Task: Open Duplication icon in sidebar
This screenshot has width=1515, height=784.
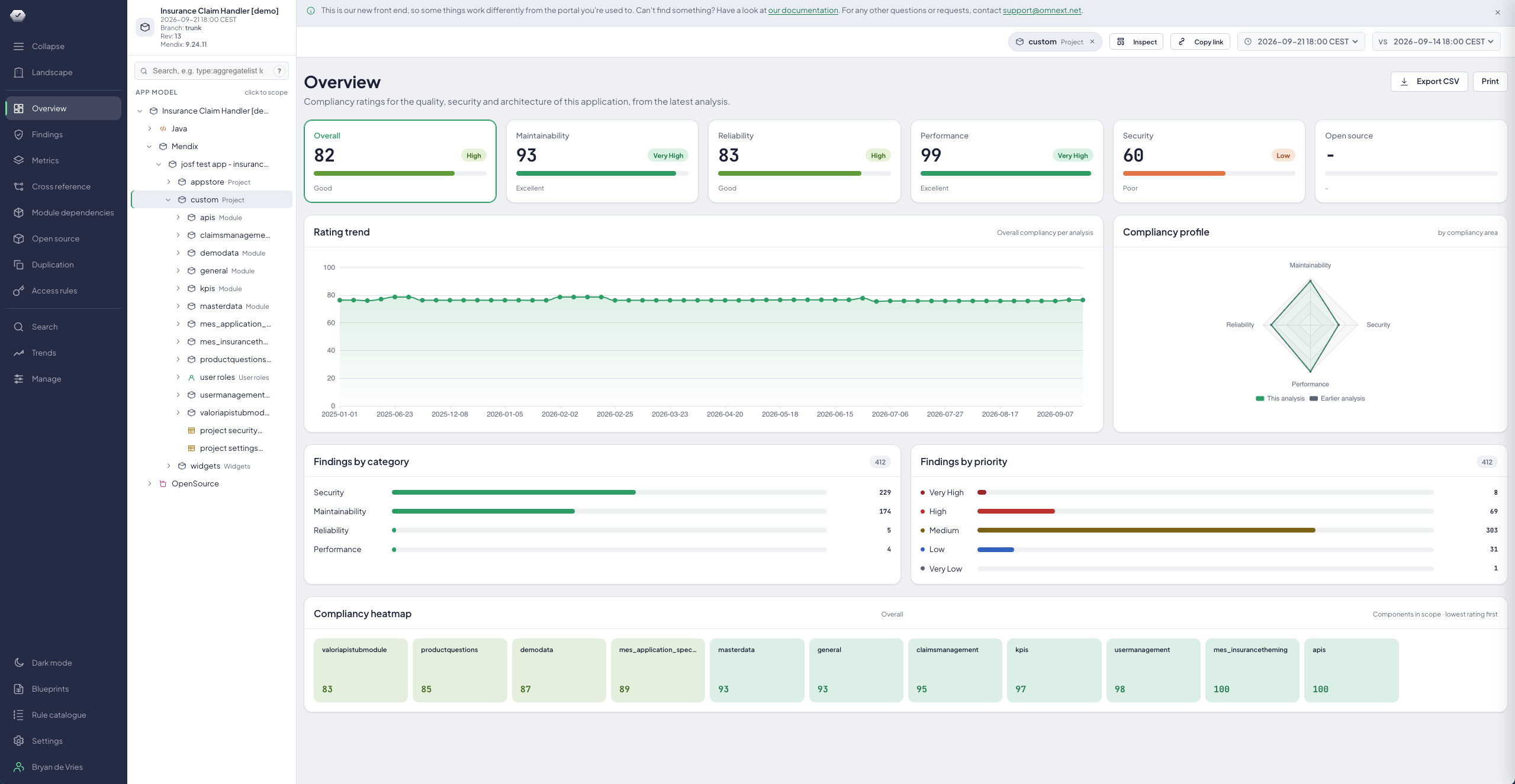Action: coord(19,264)
